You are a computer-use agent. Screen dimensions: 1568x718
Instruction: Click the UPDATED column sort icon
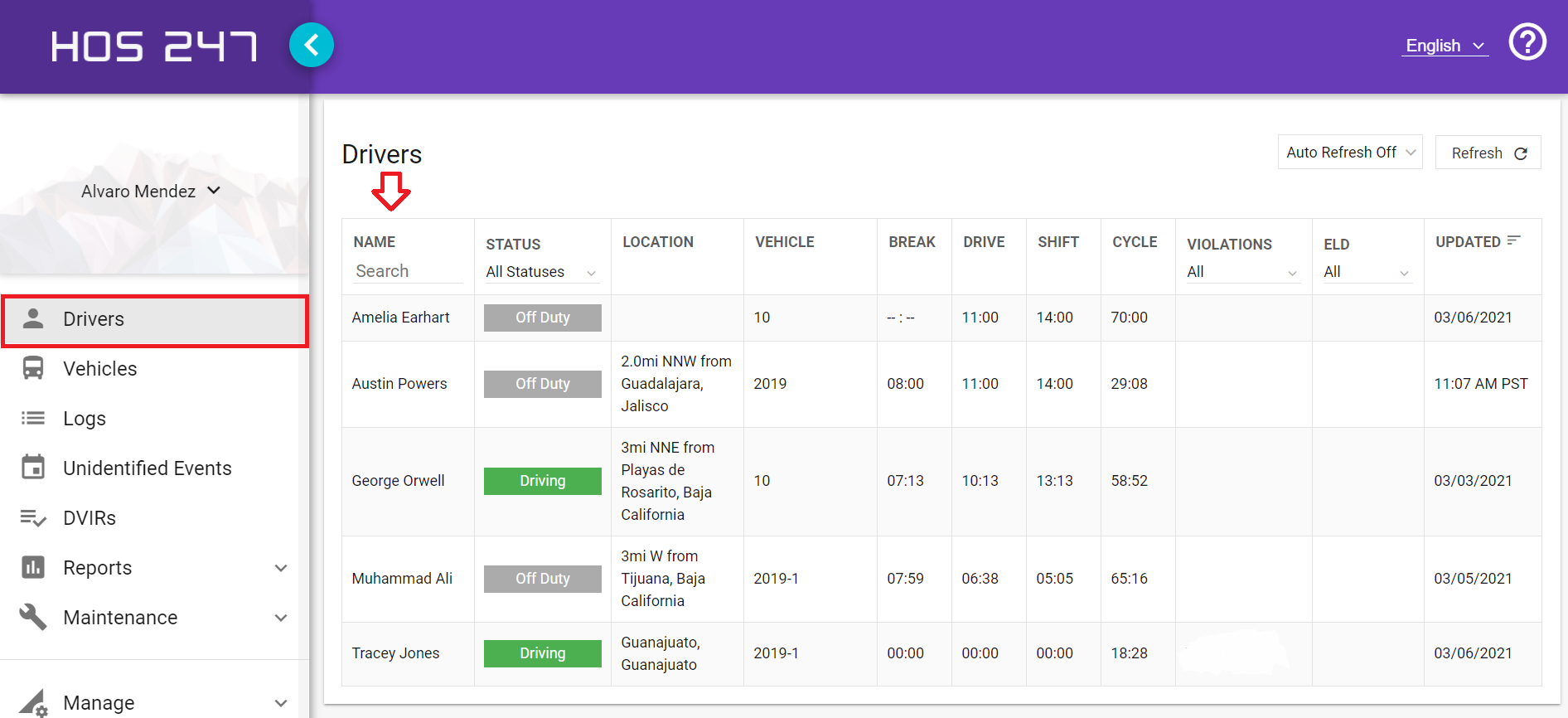(1513, 241)
